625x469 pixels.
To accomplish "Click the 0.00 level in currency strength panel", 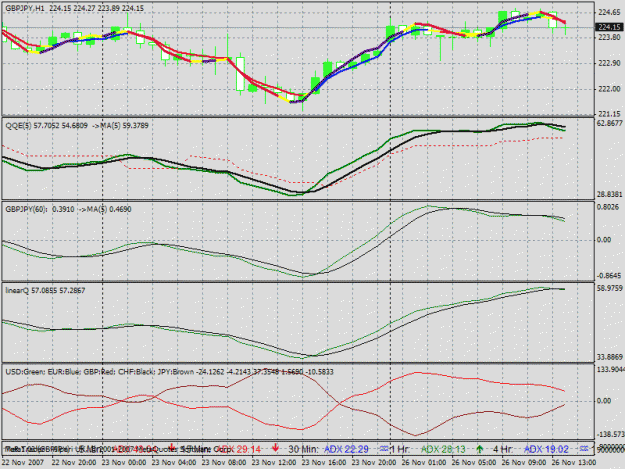I will [x=604, y=400].
